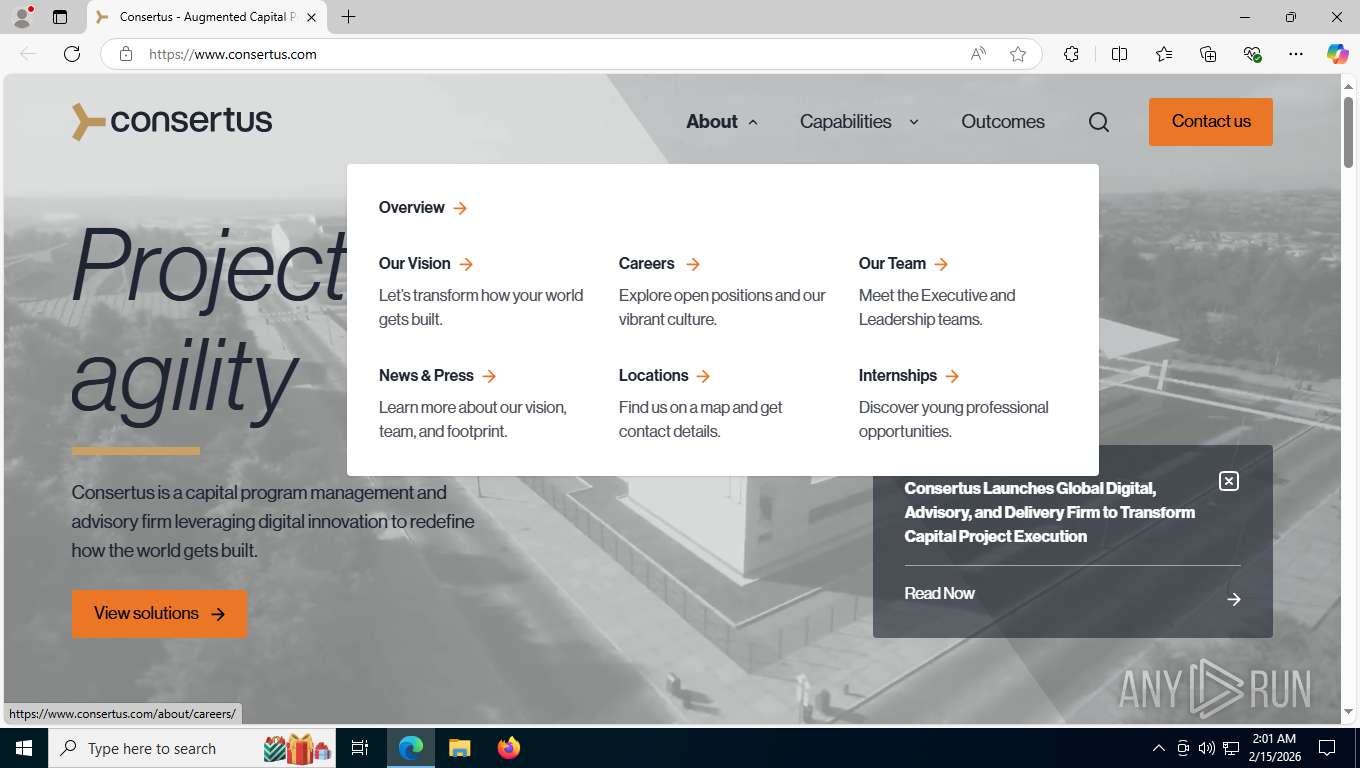The height and width of the screenshot is (768, 1360).
Task: Open notification center icon
Action: click(1327, 748)
